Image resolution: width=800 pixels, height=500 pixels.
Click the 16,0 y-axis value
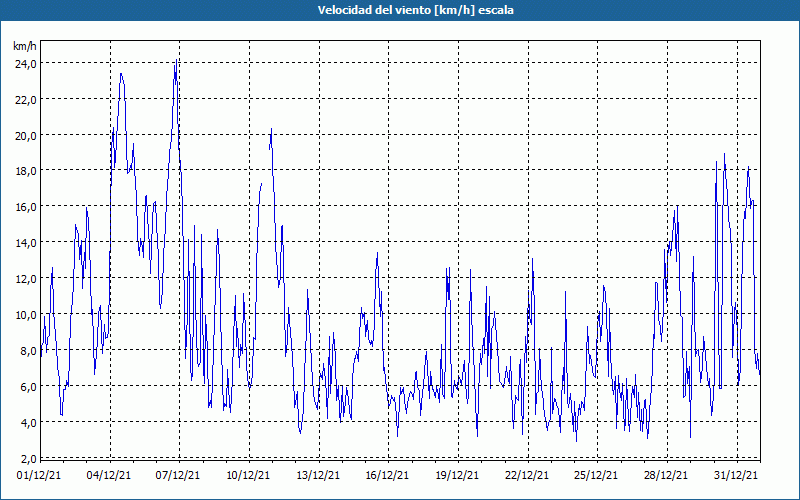pos(26,207)
